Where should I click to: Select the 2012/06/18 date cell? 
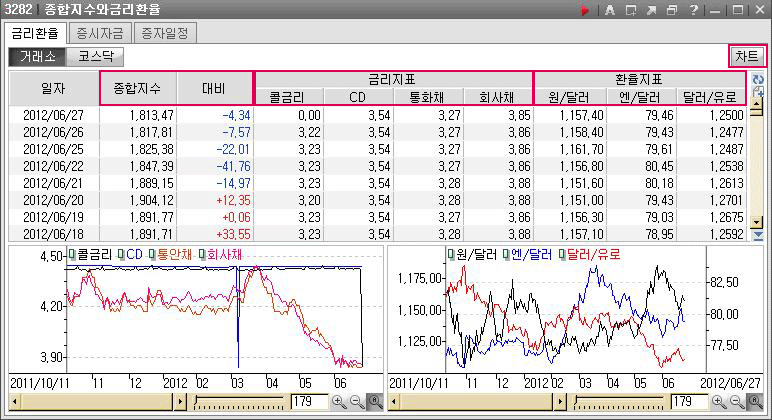click(54, 234)
